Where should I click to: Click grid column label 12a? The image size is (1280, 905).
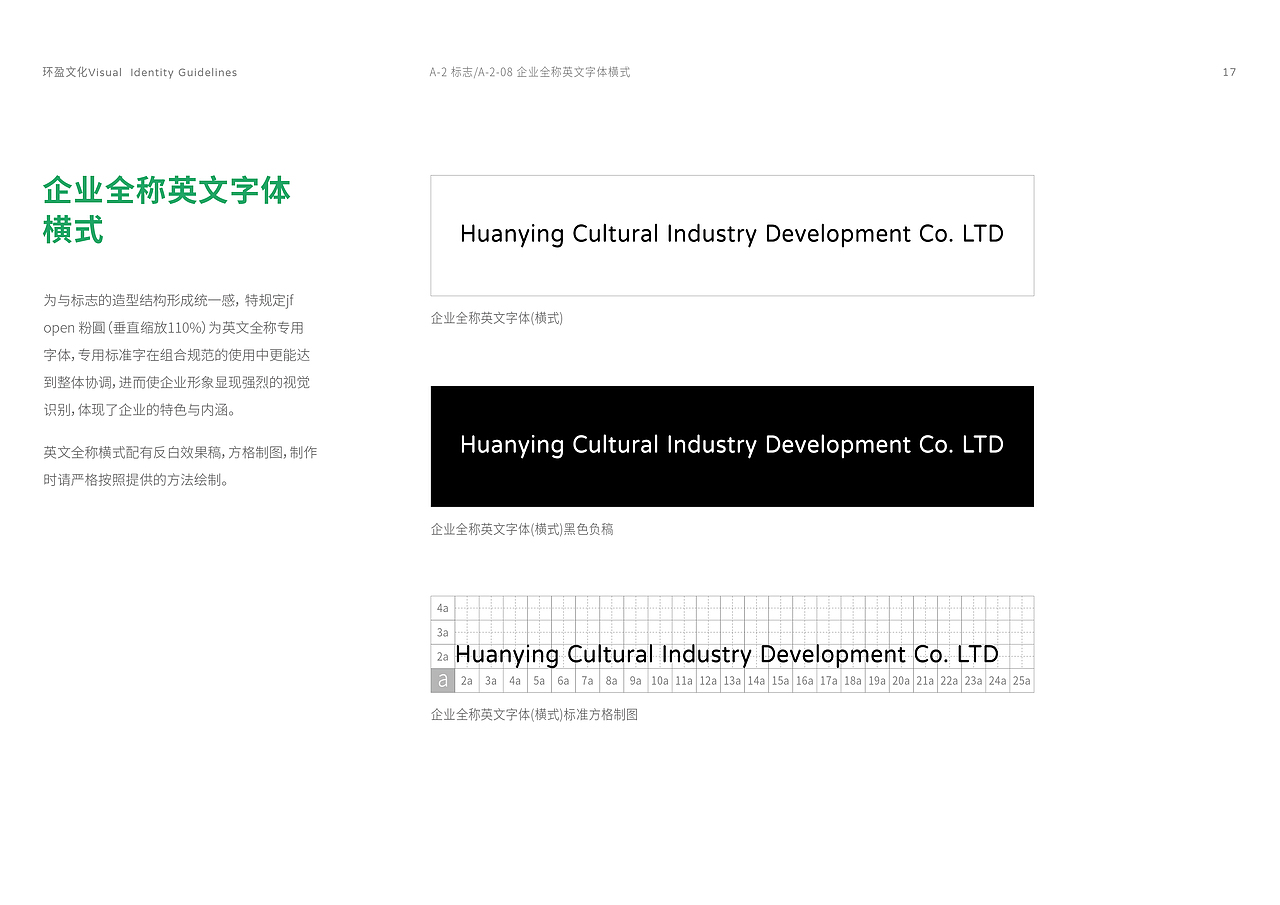pyautogui.click(x=708, y=681)
